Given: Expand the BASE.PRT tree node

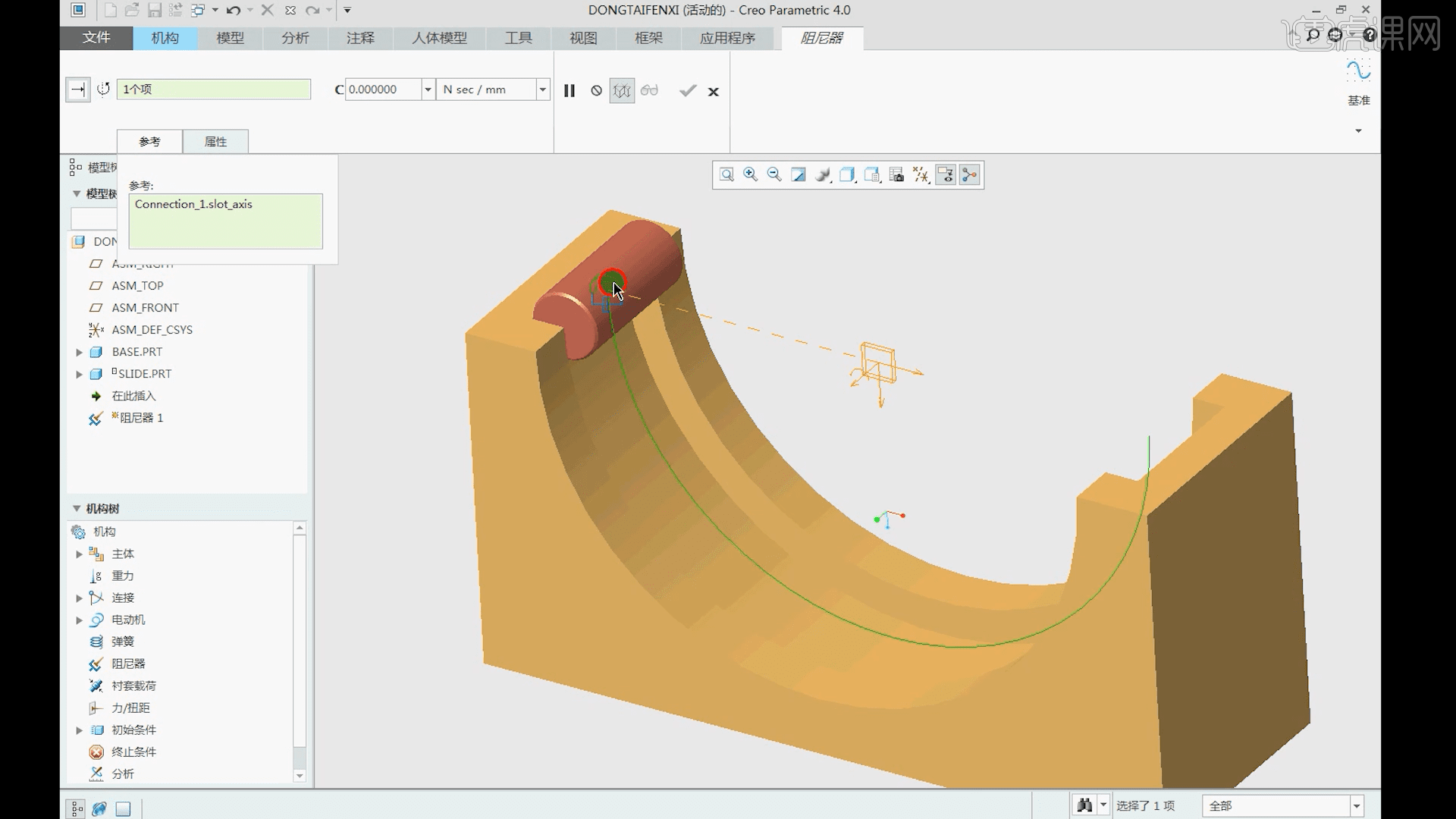Looking at the screenshot, I should pos(79,352).
